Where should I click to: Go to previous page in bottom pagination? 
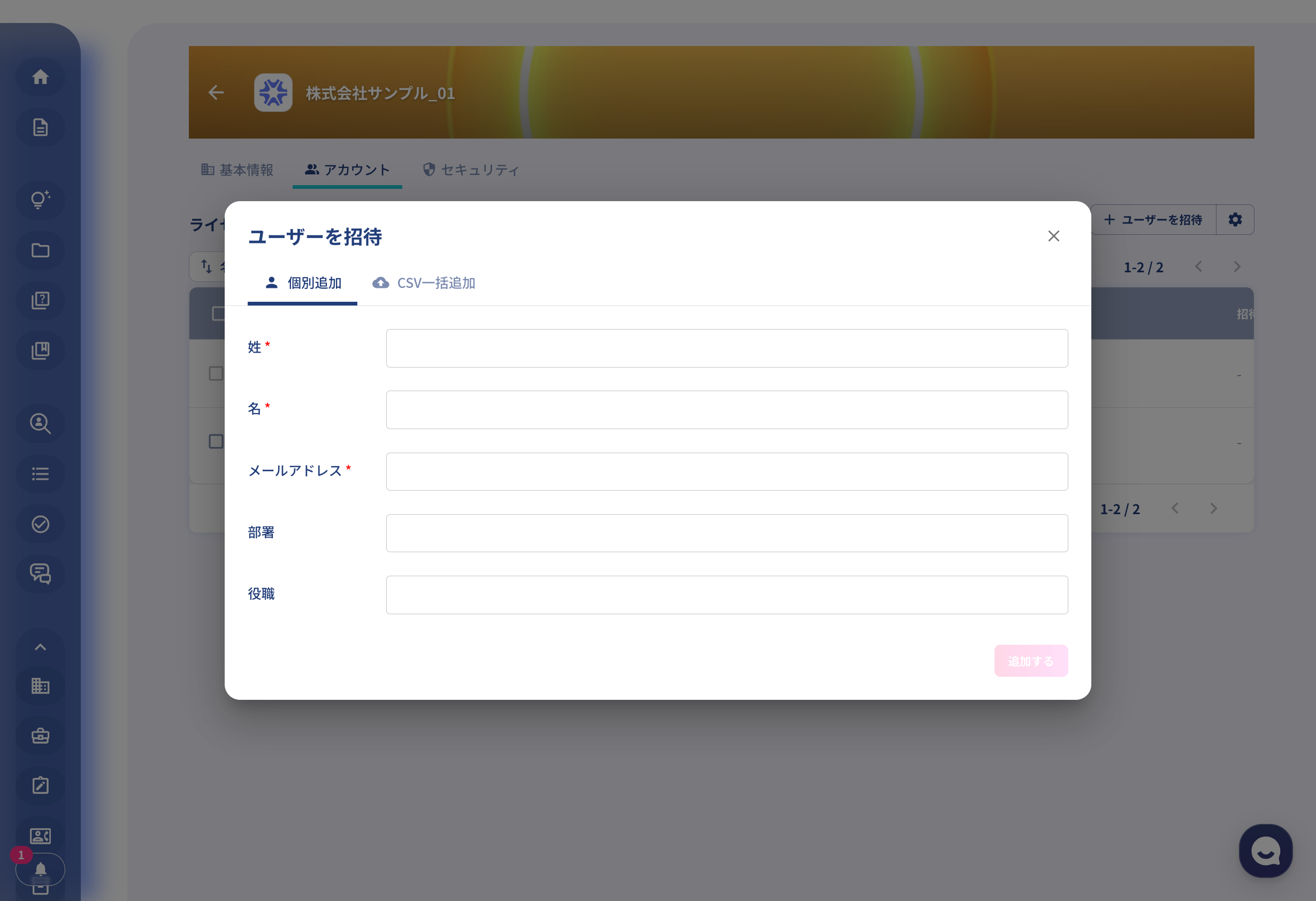click(1175, 508)
